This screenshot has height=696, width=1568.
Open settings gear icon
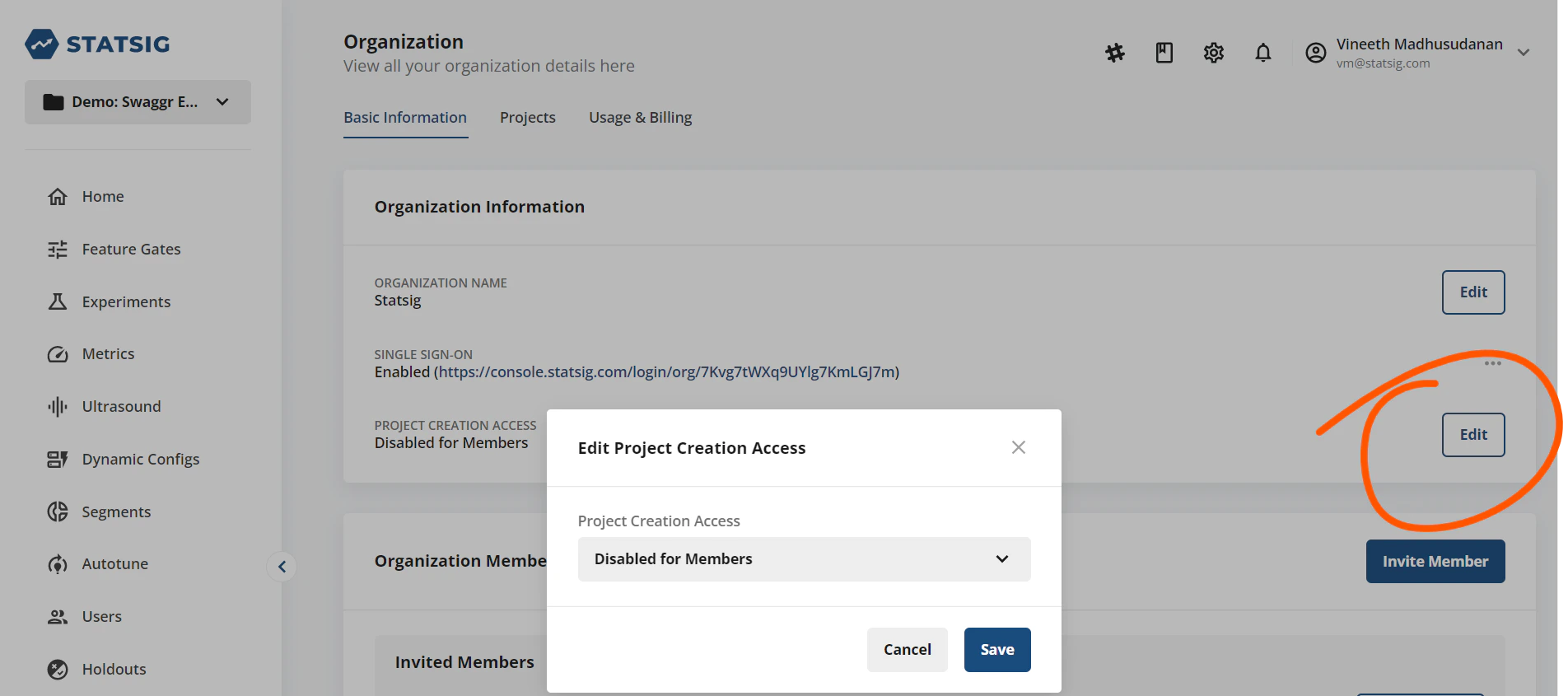1214,54
